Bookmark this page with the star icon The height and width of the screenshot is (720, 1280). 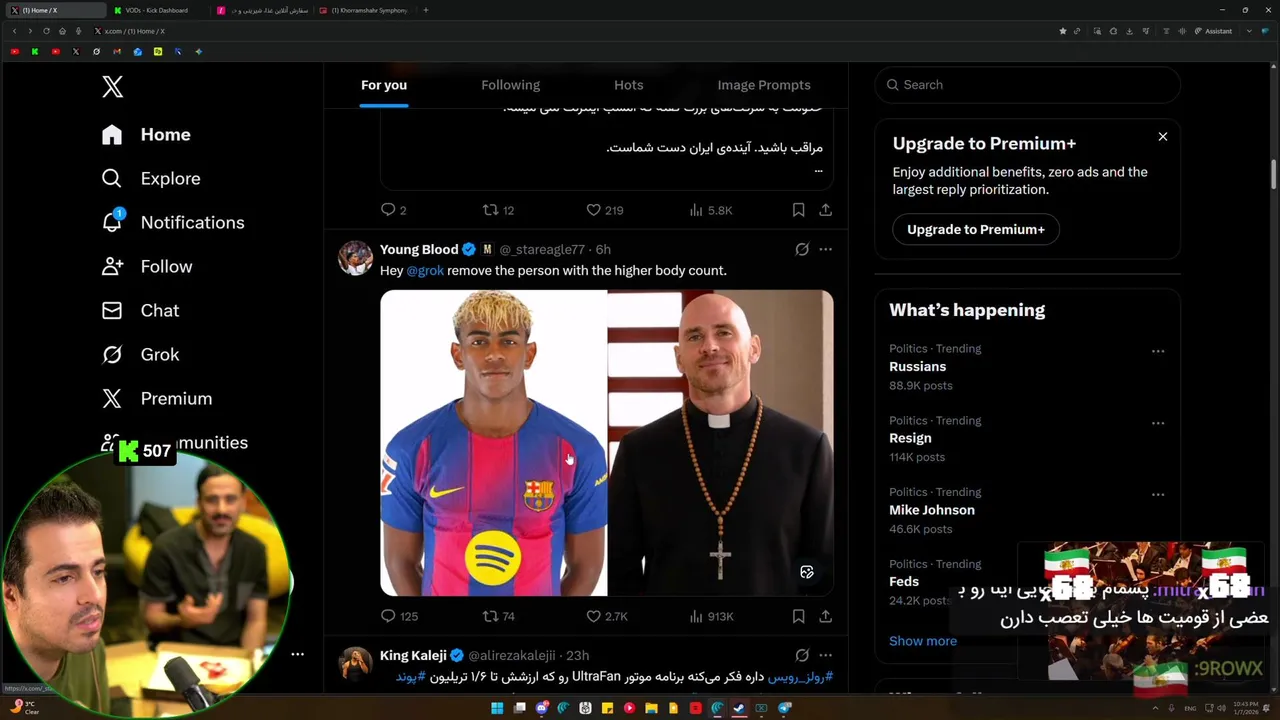pos(1062,31)
